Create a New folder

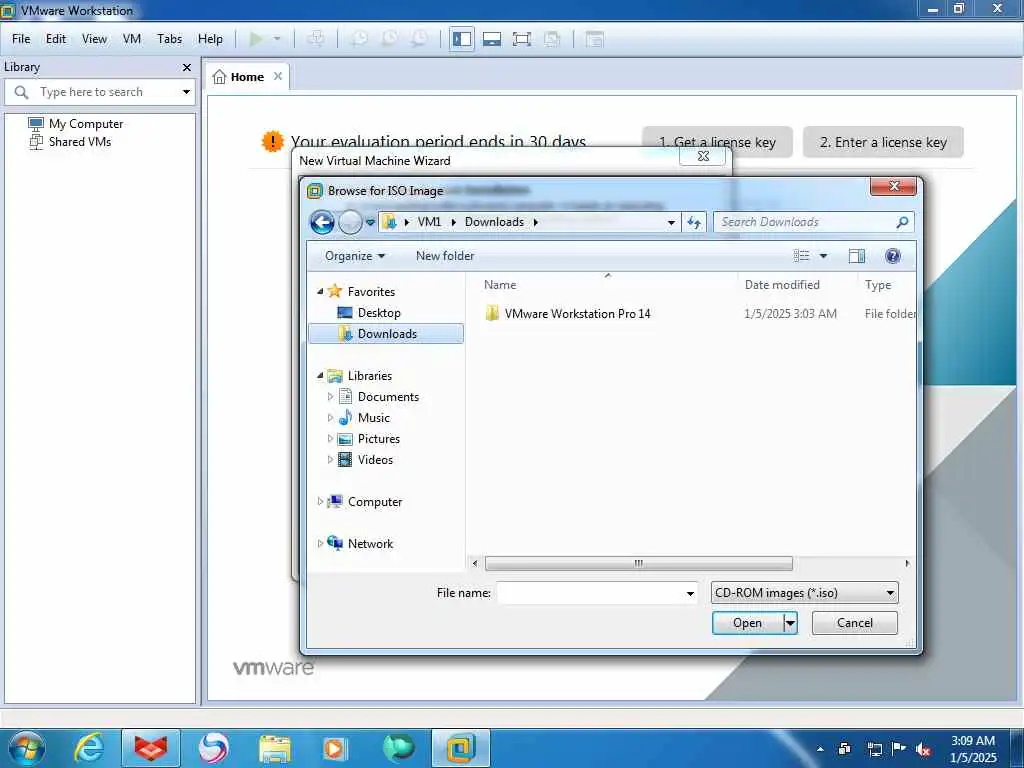point(445,256)
